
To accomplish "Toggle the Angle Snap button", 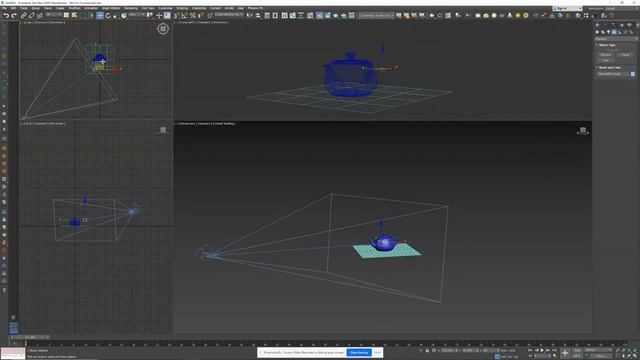I will 184,16.
